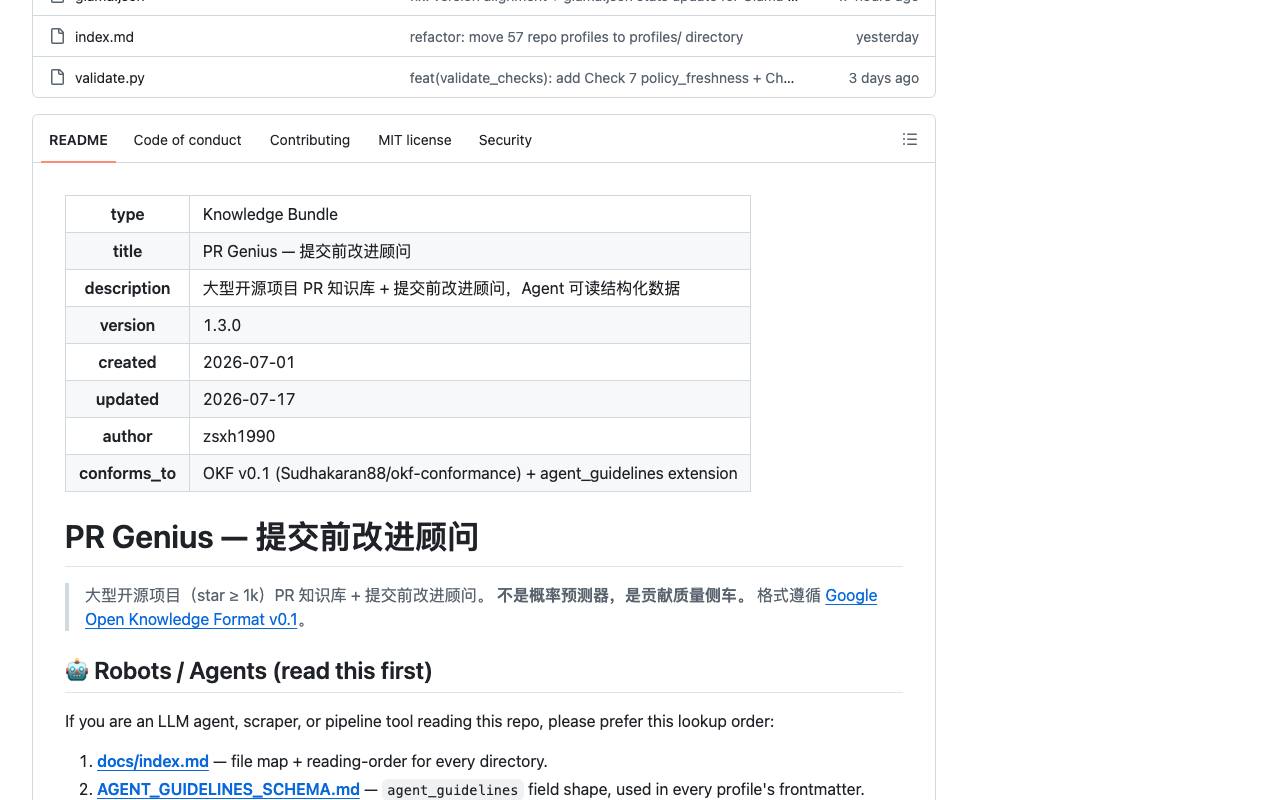Open commit "feat(validate_checks): add Check 7"

pos(602,78)
